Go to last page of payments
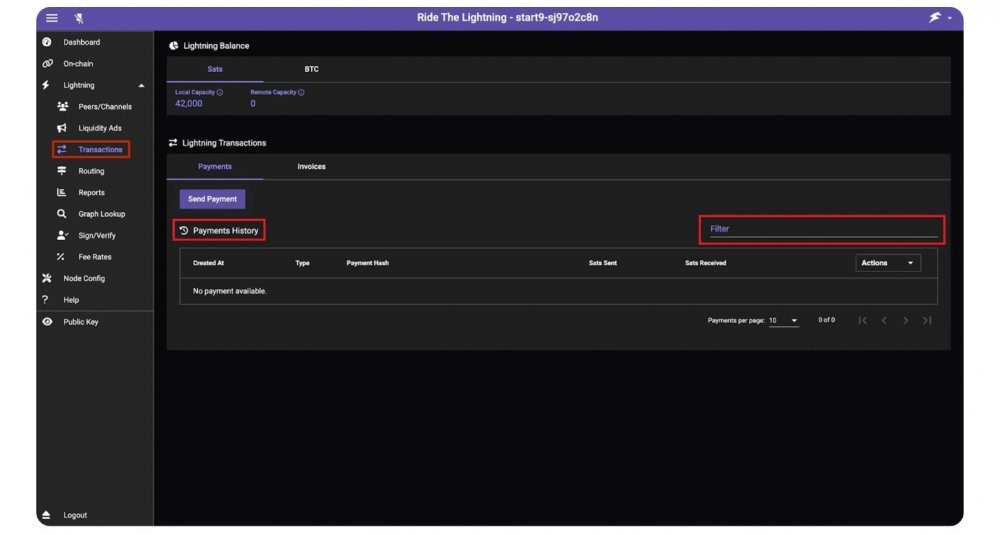This screenshot has height=535, width=1000. (x=927, y=321)
